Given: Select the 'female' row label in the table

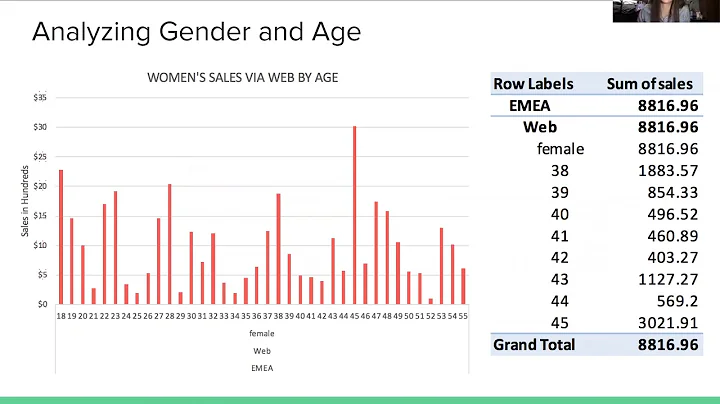Looking at the screenshot, I should [560, 149].
